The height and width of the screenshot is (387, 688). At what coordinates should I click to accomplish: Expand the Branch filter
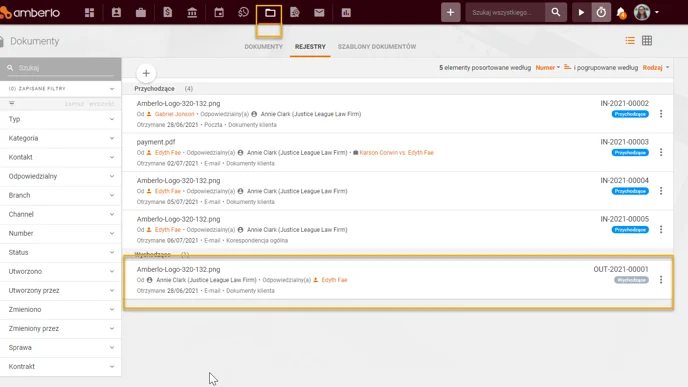tap(61, 195)
